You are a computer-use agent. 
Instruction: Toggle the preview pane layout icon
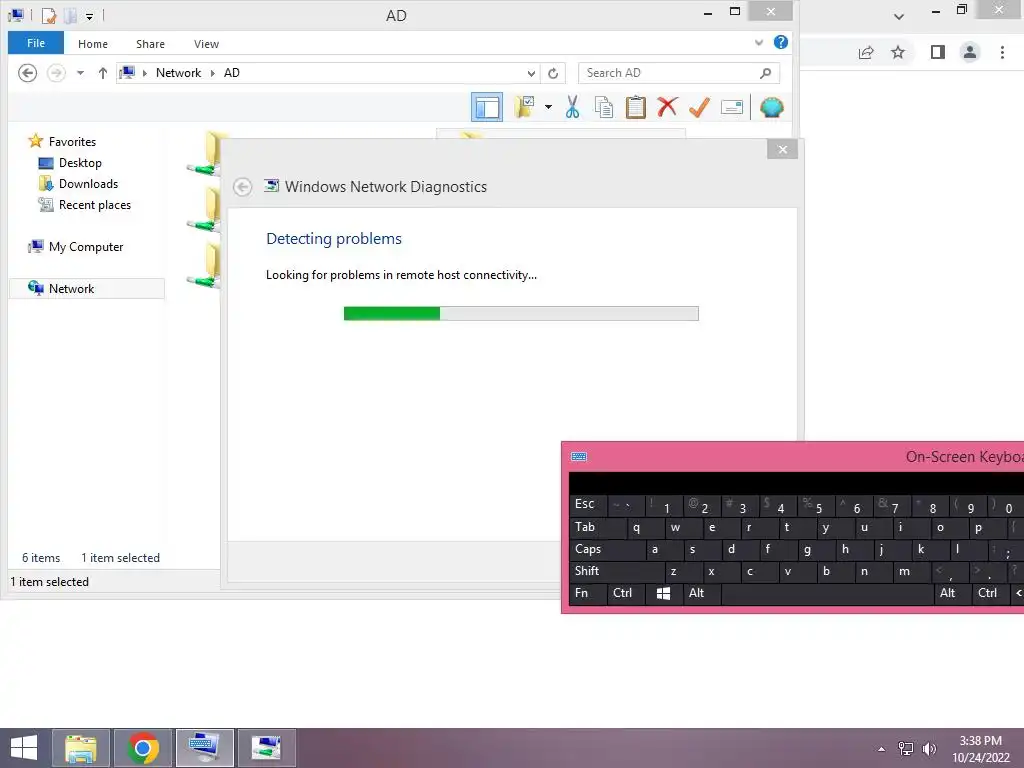click(x=487, y=108)
